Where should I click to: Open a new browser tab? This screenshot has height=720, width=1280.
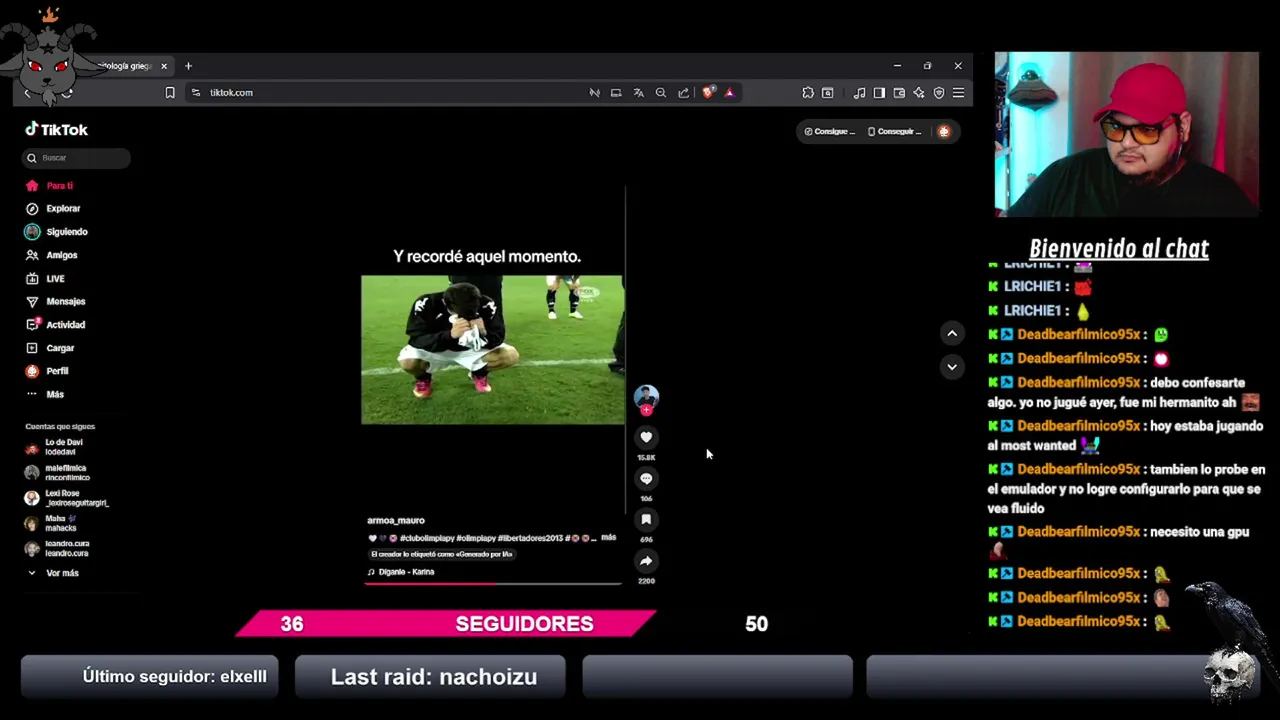pyautogui.click(x=188, y=66)
